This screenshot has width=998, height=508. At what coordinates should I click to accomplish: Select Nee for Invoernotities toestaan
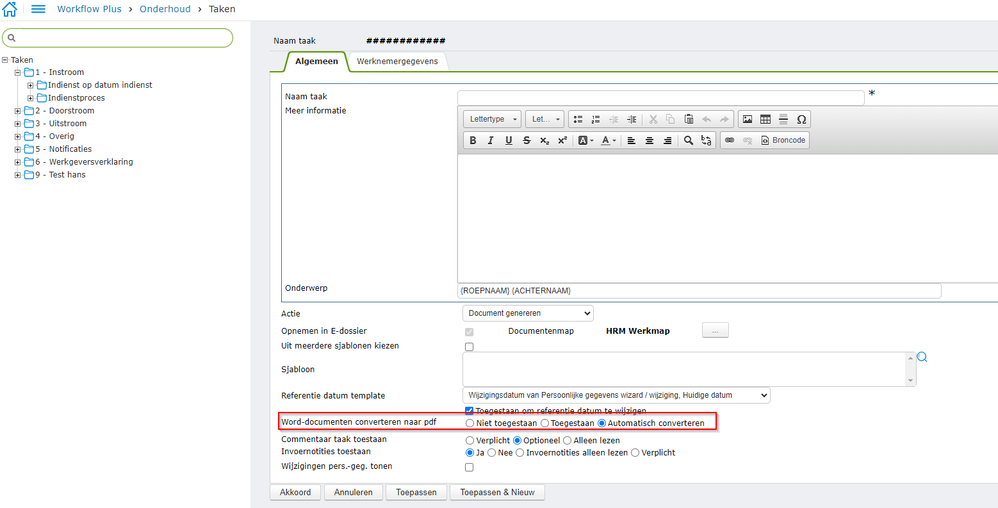pyautogui.click(x=492, y=453)
